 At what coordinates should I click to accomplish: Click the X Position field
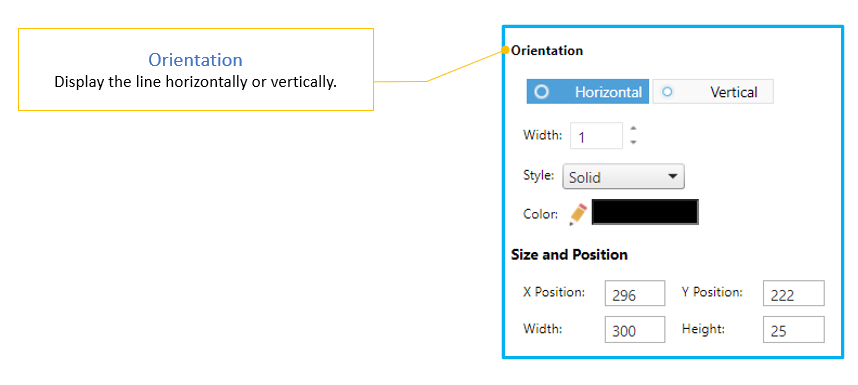click(635, 294)
